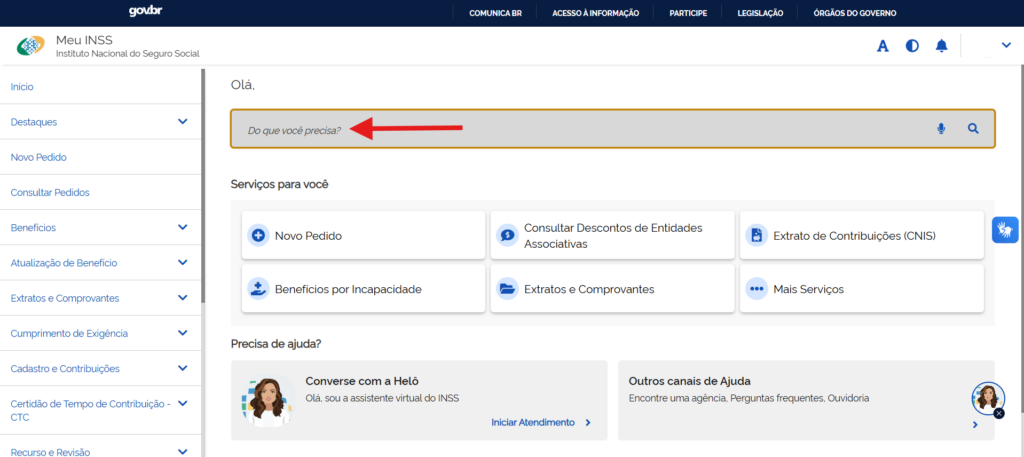Viewport: 1024px width, 457px height.
Task: Click Consultar Descontos card chat-dollar icon
Action: point(507,236)
